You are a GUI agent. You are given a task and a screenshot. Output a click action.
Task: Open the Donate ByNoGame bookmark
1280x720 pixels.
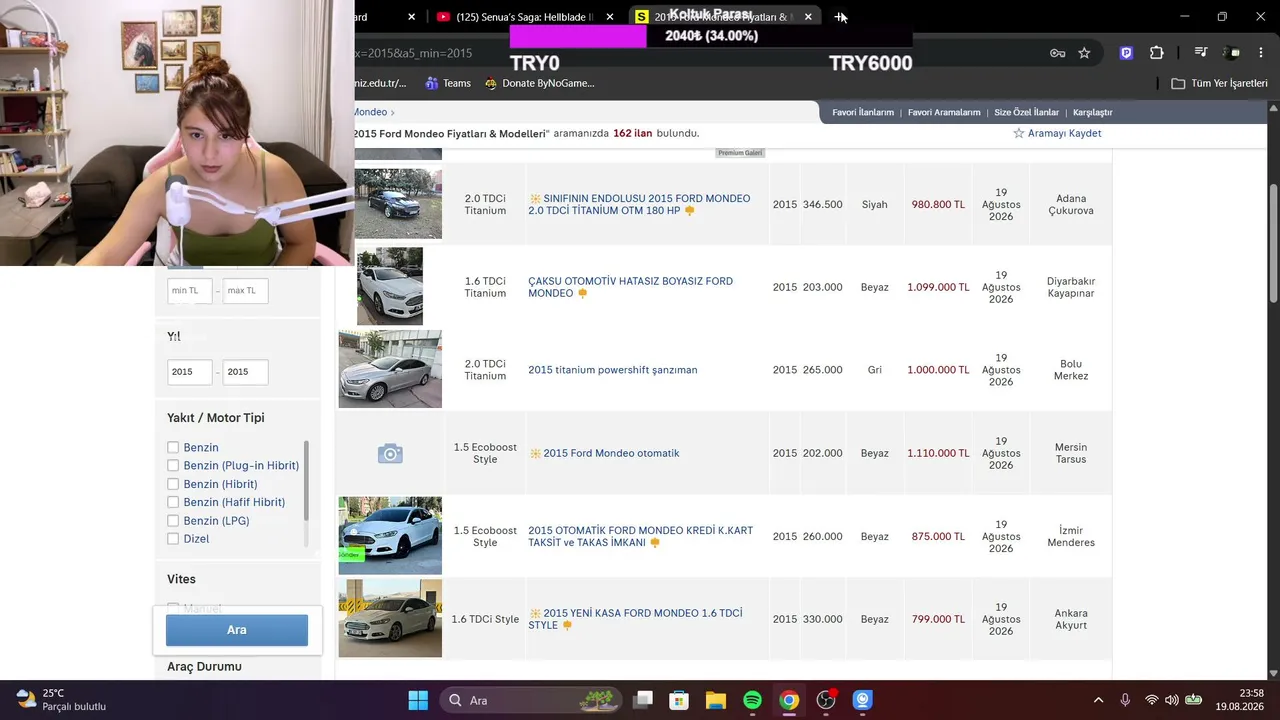point(539,83)
